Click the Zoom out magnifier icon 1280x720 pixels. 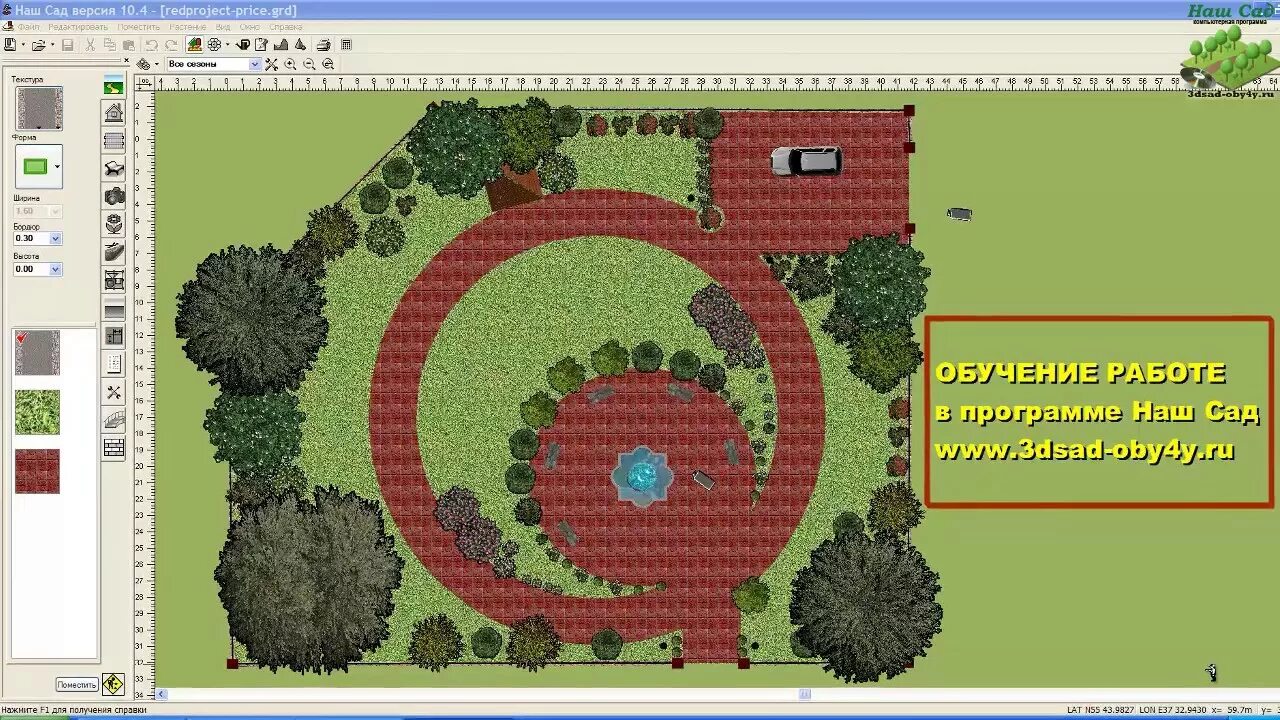[309, 64]
